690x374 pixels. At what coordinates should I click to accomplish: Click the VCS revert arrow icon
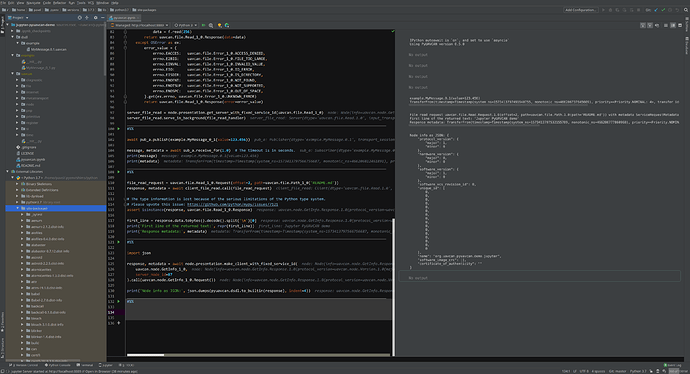677,10
